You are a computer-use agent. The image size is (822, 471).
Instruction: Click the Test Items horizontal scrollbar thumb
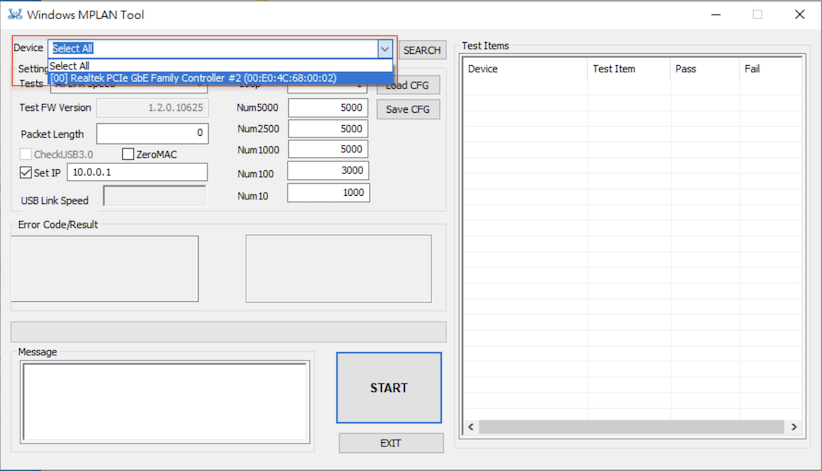point(632,427)
